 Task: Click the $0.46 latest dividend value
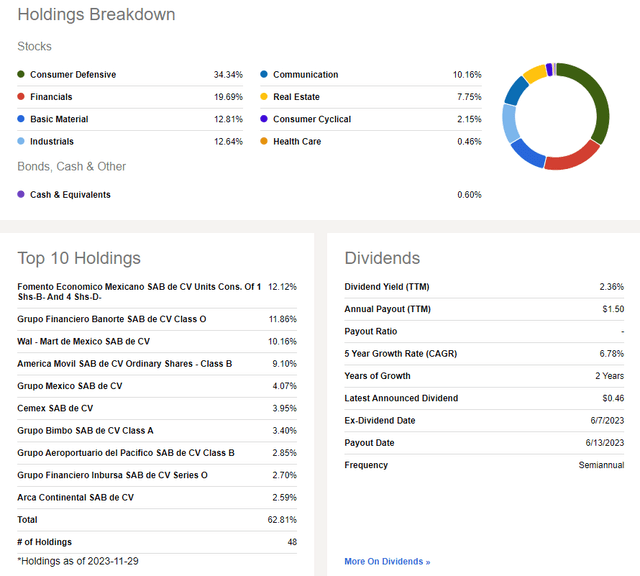613,398
